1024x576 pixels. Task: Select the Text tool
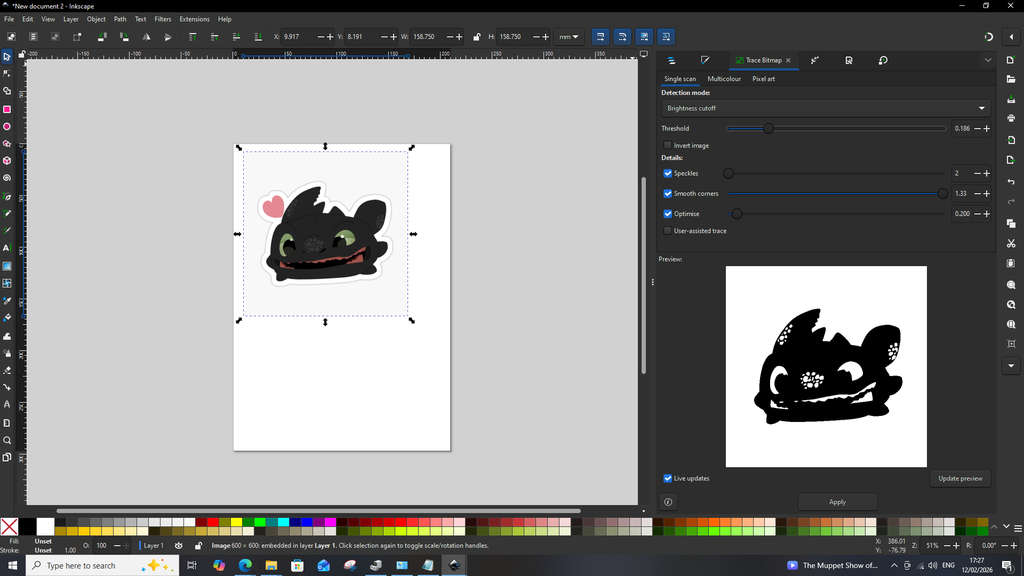coord(7,248)
